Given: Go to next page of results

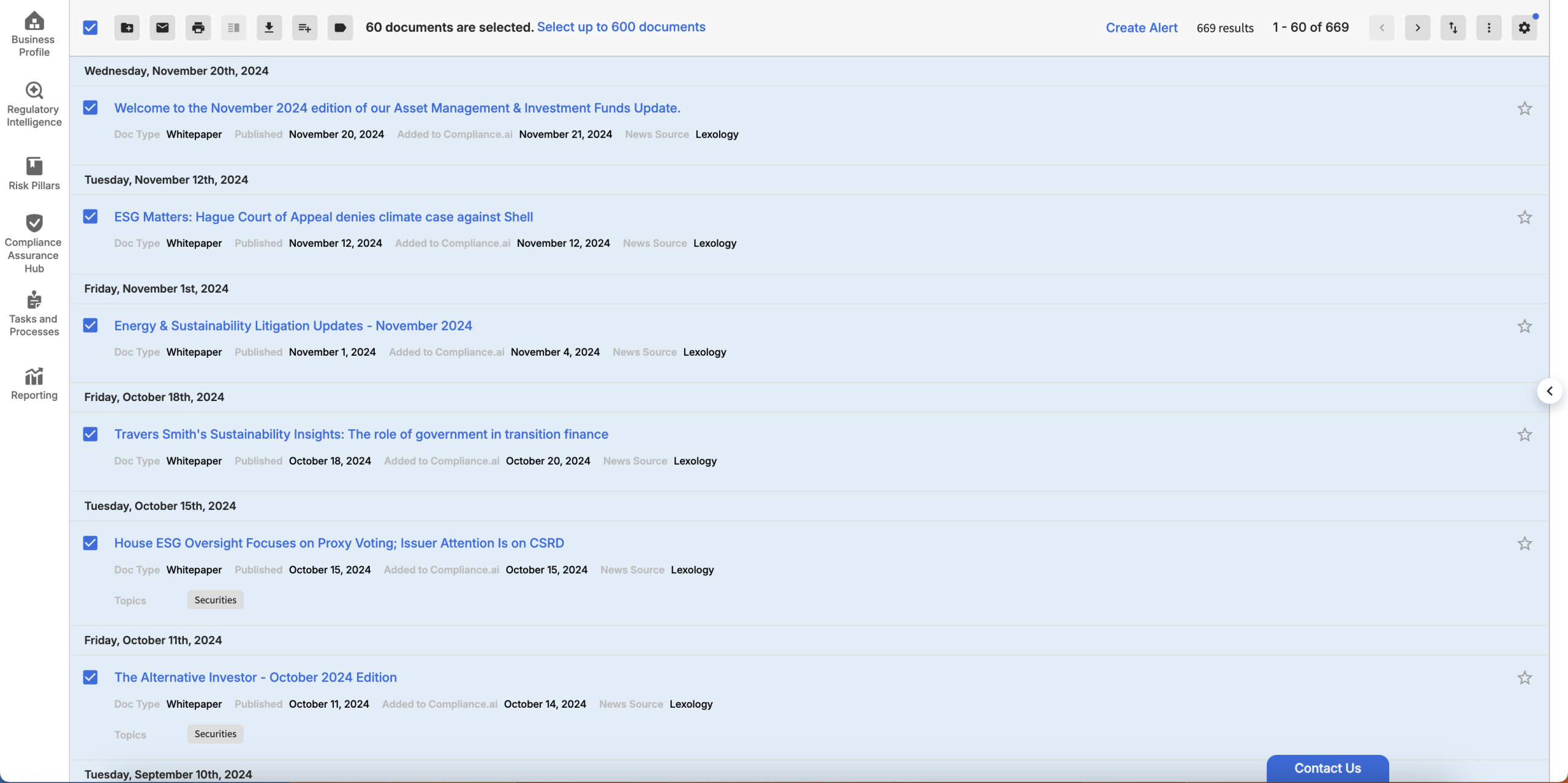Looking at the screenshot, I should [1417, 28].
